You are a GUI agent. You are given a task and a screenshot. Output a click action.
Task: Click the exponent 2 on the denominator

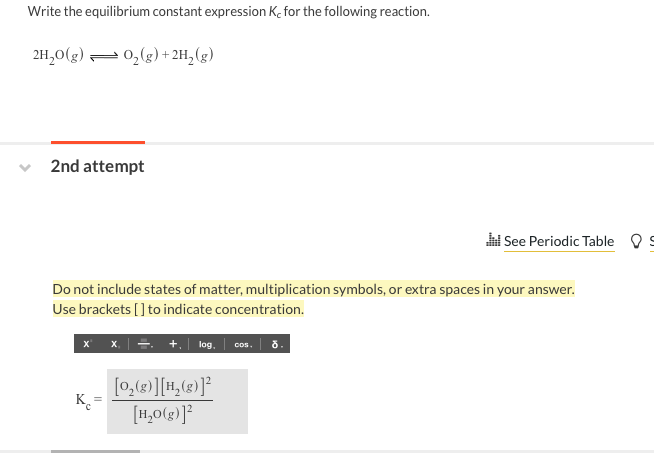pos(190,408)
